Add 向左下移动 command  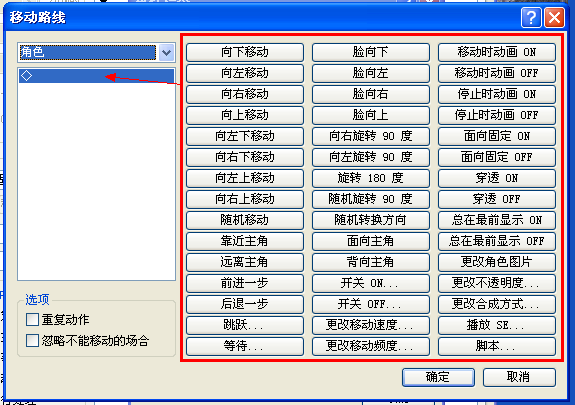(245, 136)
